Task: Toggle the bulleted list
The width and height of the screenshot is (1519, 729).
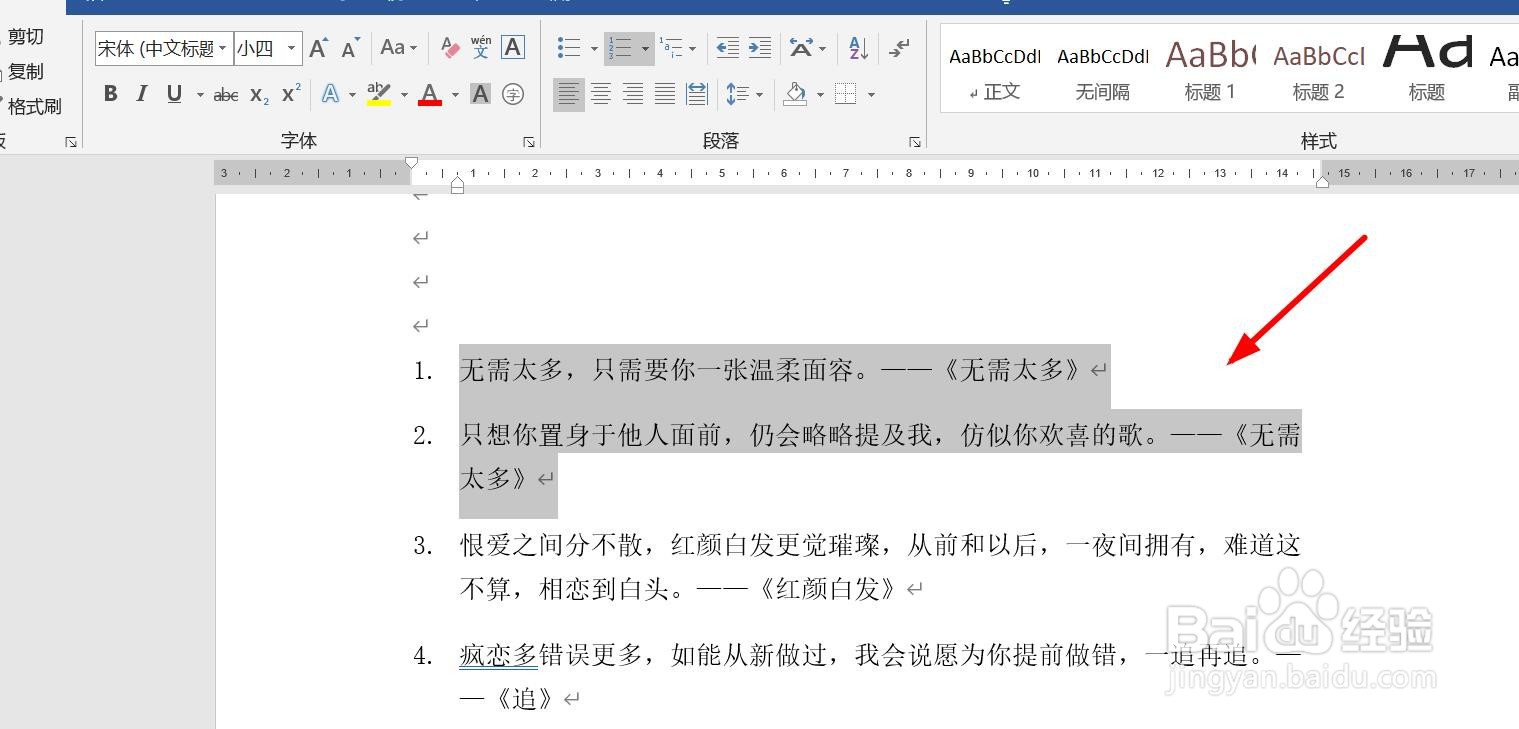Action: coord(568,47)
